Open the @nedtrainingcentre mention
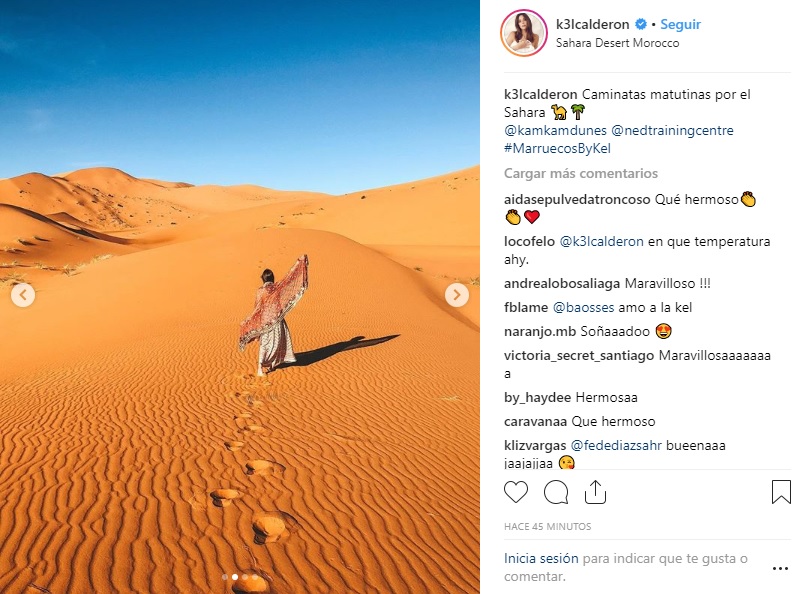The height and width of the screenshot is (594, 794). click(672, 130)
